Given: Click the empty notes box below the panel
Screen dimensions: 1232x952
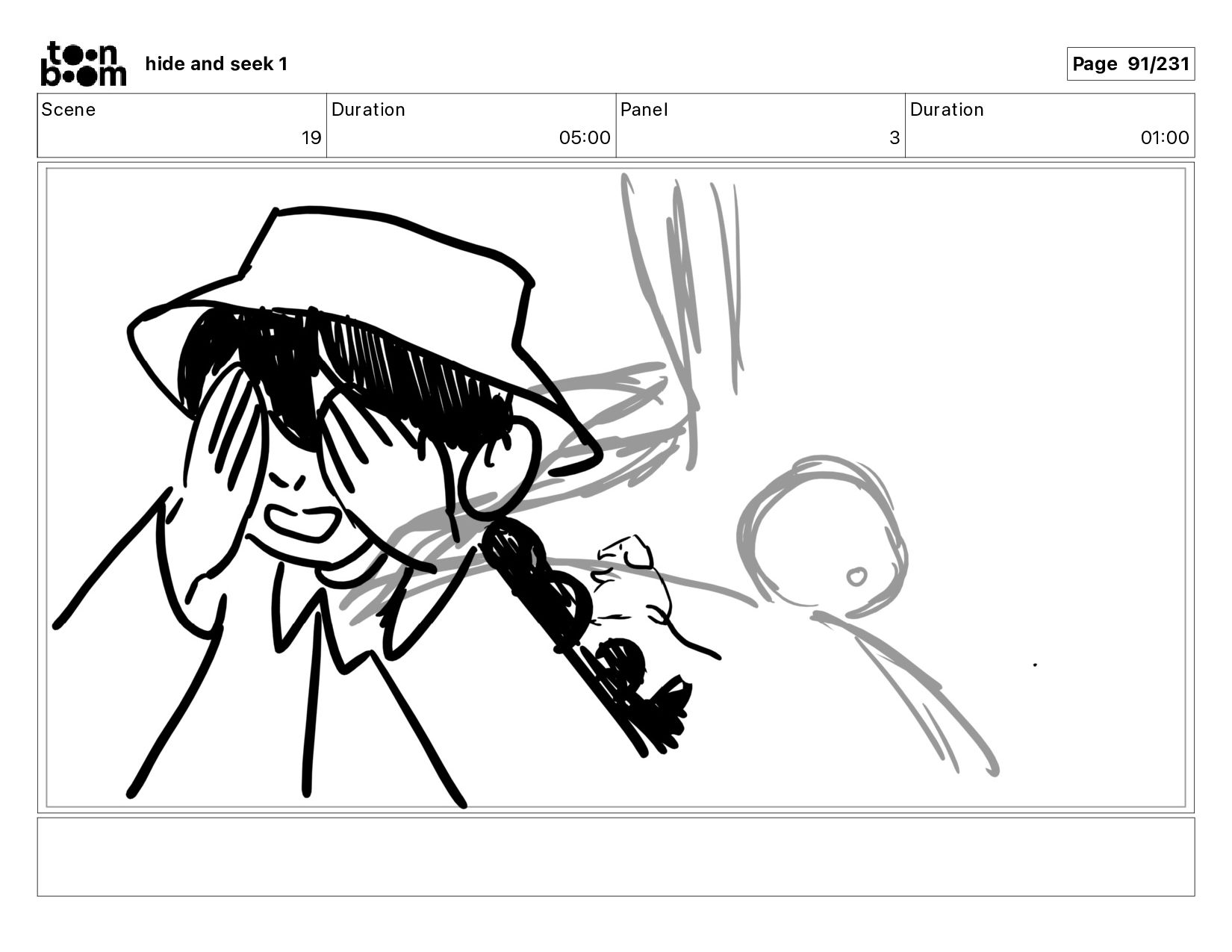Looking at the screenshot, I should (616, 856).
